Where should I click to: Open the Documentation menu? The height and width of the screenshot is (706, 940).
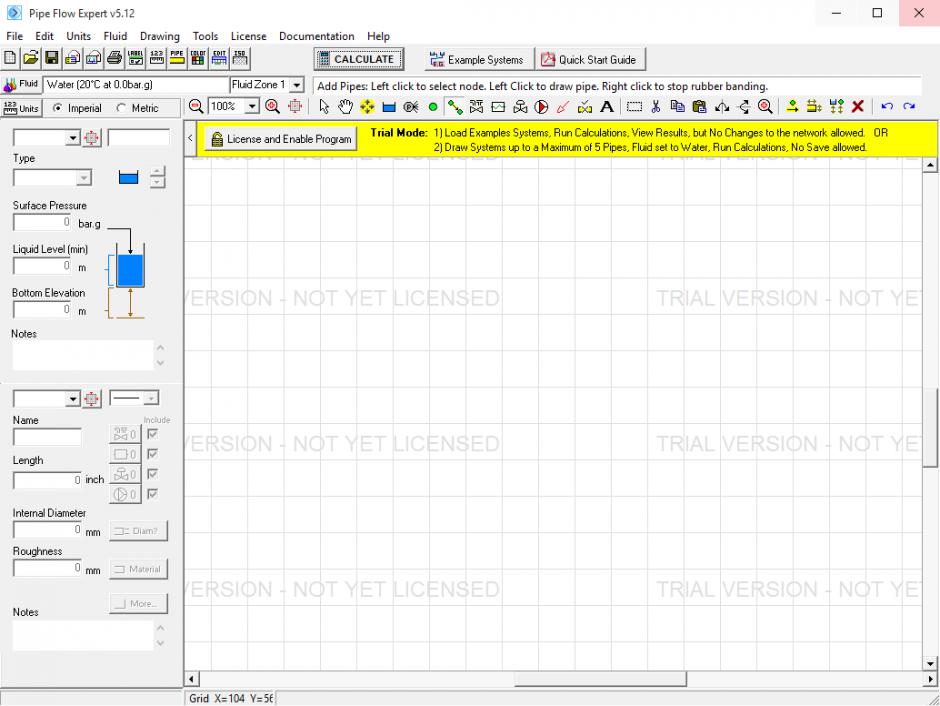point(317,36)
